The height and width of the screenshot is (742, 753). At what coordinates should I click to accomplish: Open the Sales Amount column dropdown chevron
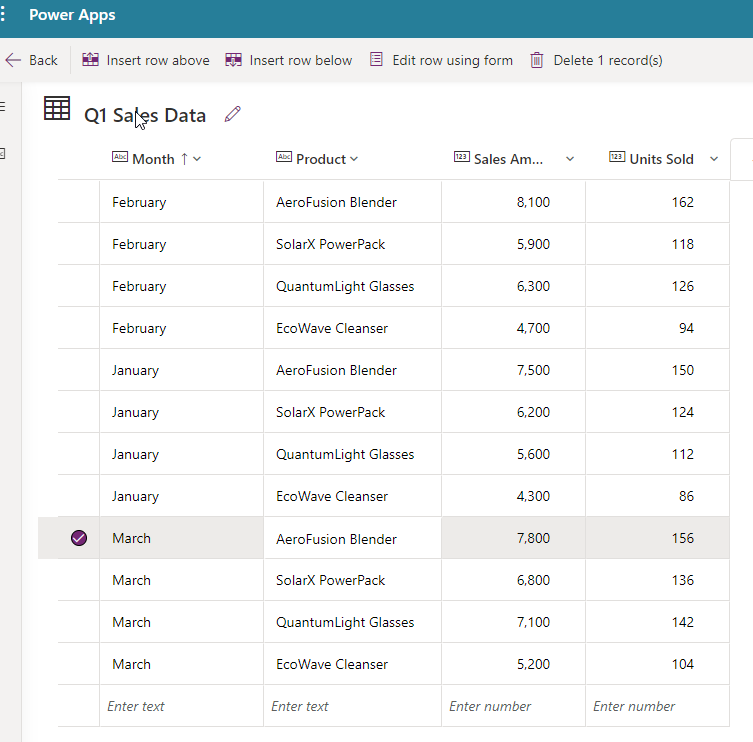tap(570, 159)
